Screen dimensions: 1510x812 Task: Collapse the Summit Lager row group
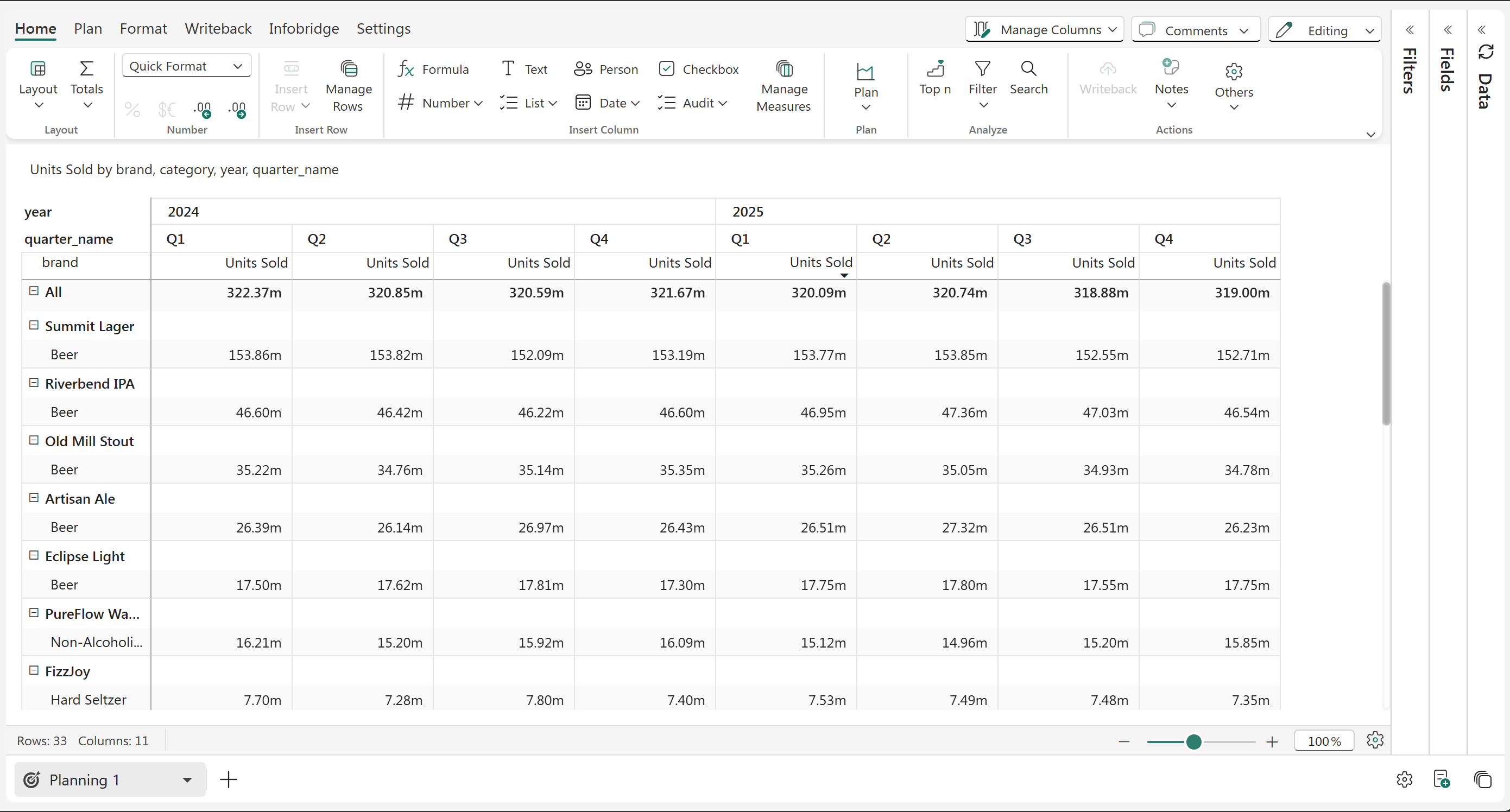click(x=34, y=325)
